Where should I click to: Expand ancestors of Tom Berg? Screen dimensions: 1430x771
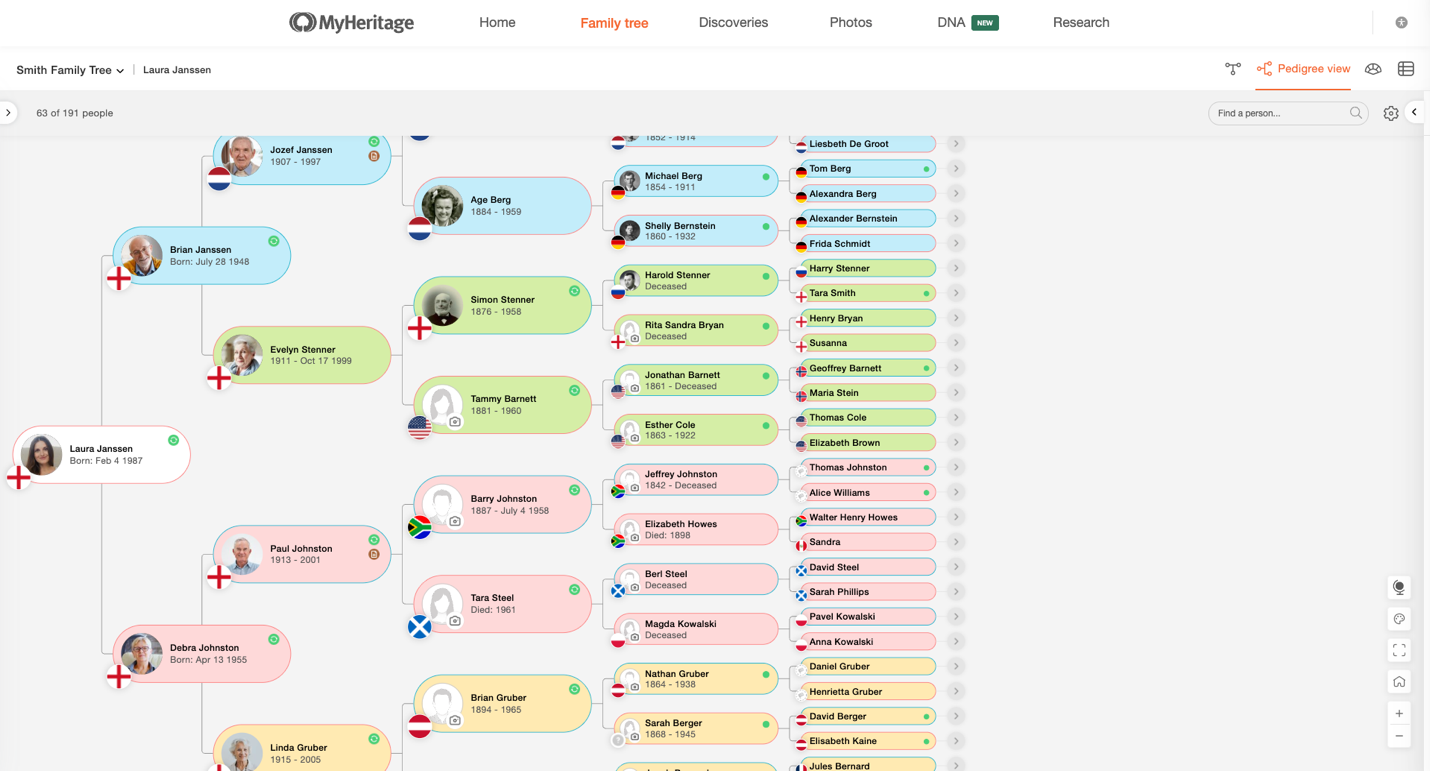[956, 169]
